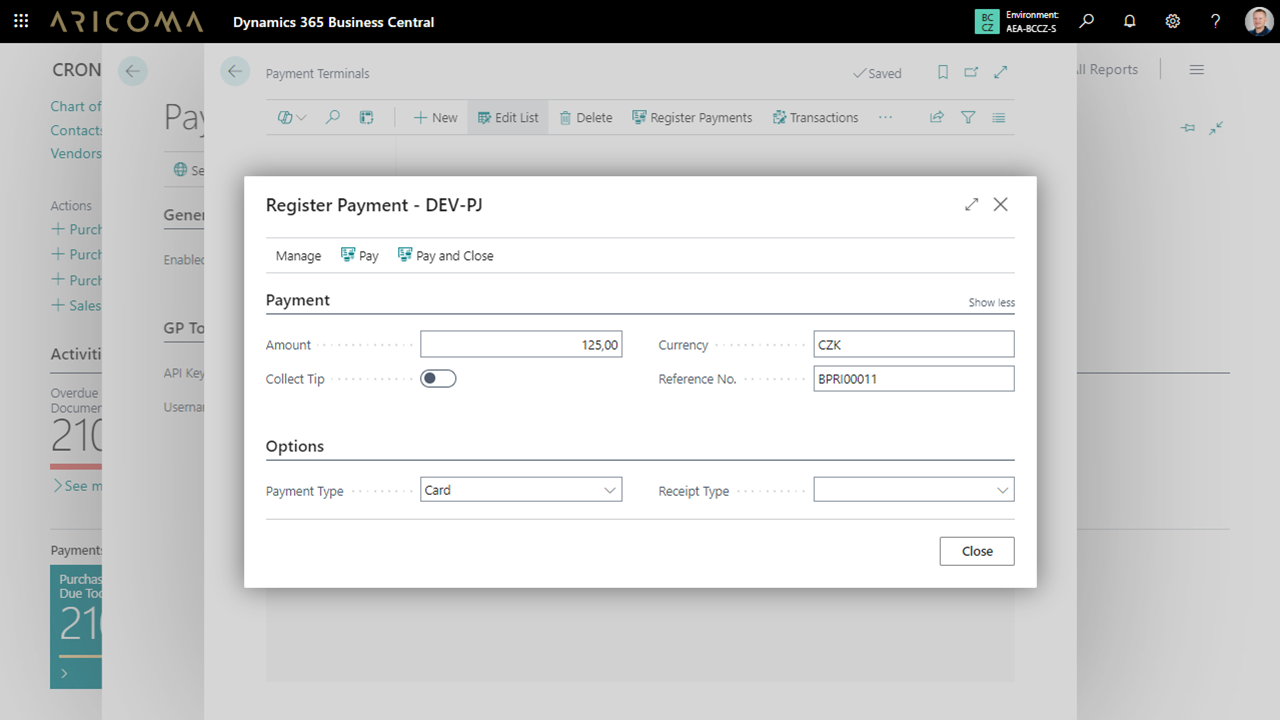The width and height of the screenshot is (1280, 720).
Task: Click the Currency field
Action: pyautogui.click(x=914, y=344)
